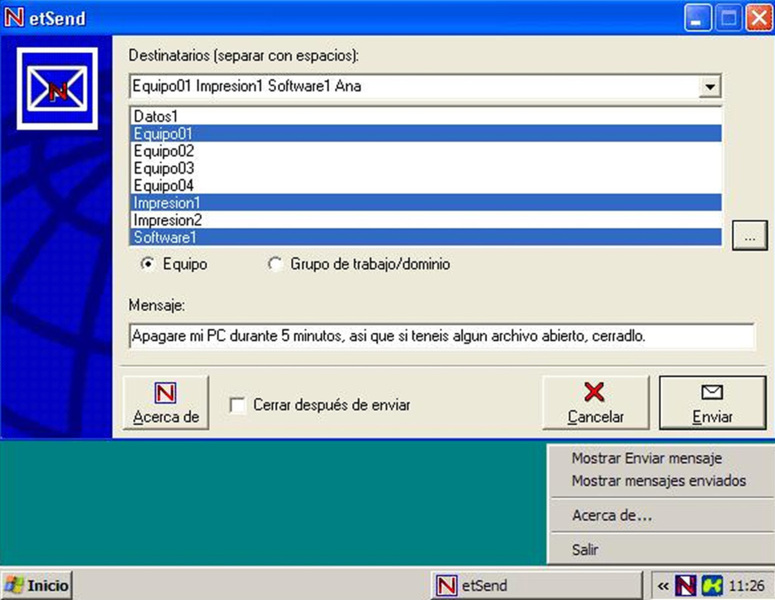Select the Equipo radio button
Viewport: 775px width, 600px height.
pyautogui.click(x=147, y=263)
